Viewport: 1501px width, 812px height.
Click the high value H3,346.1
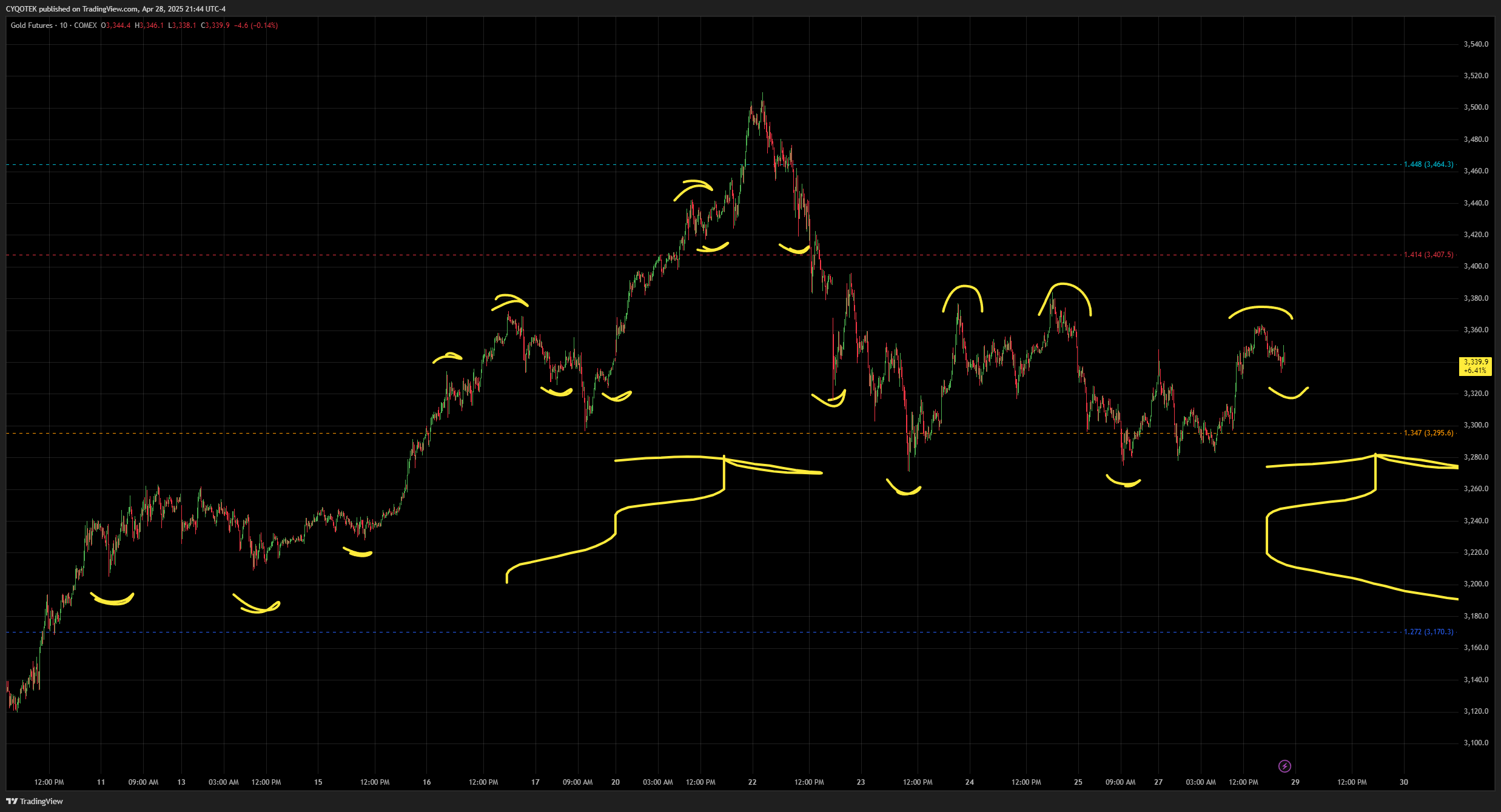(149, 25)
